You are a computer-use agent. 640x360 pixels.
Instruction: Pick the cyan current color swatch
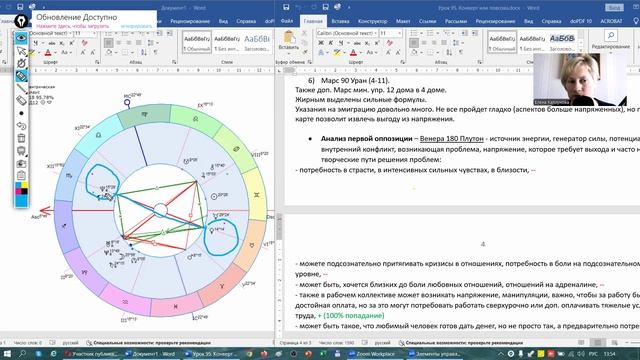[x=21, y=201]
